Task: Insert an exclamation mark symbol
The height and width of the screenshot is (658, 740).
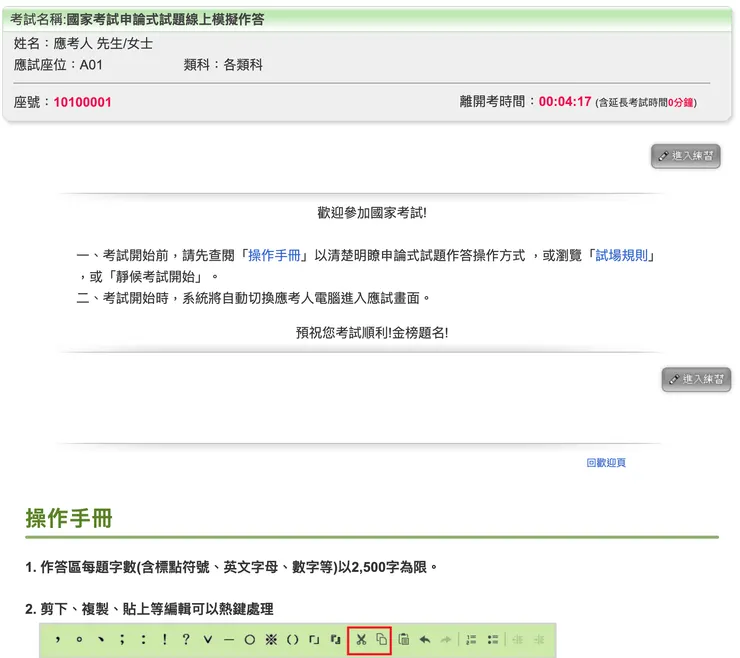Action: pos(165,640)
